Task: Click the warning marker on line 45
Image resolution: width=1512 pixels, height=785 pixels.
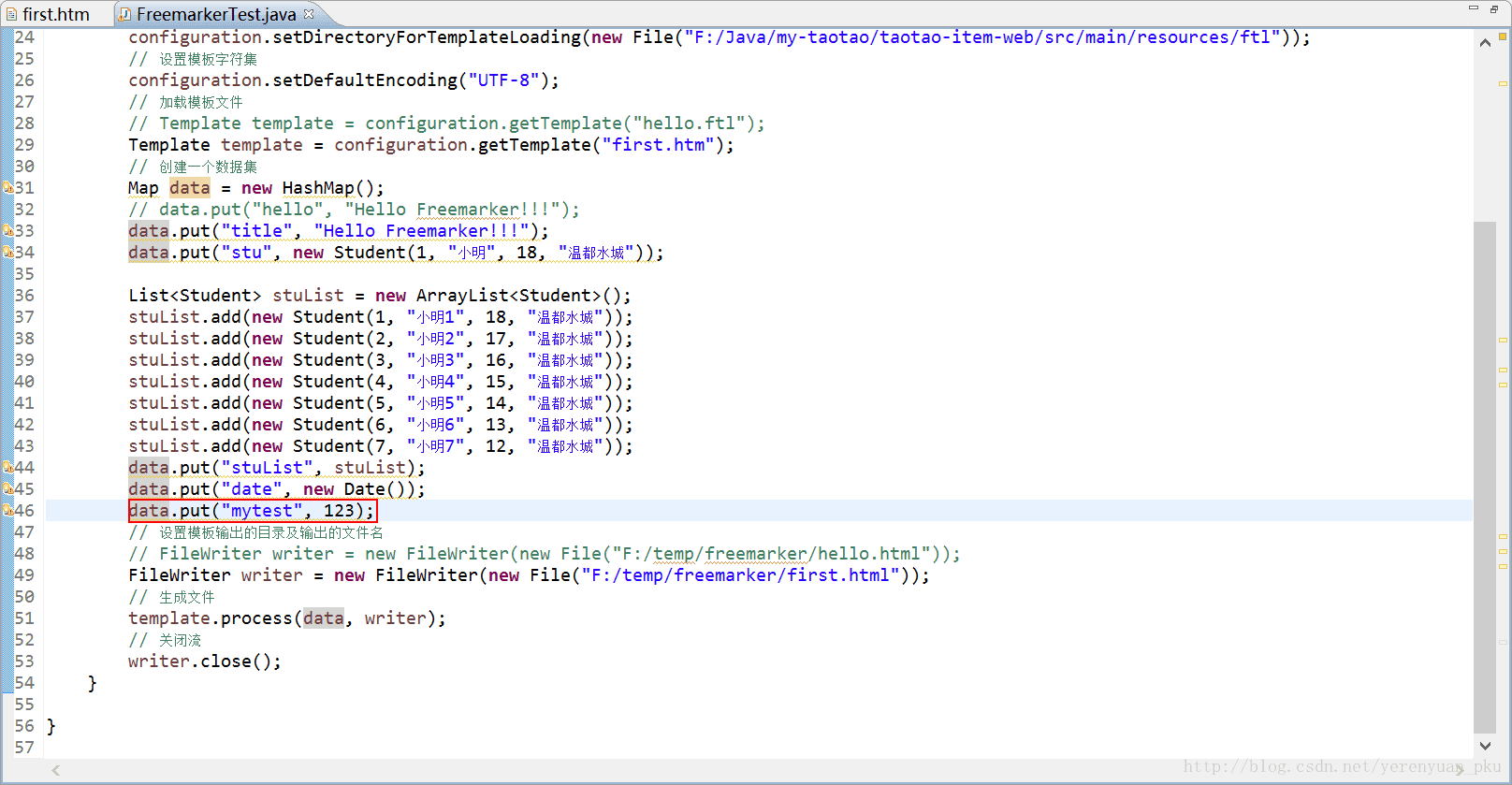Action: point(7,489)
